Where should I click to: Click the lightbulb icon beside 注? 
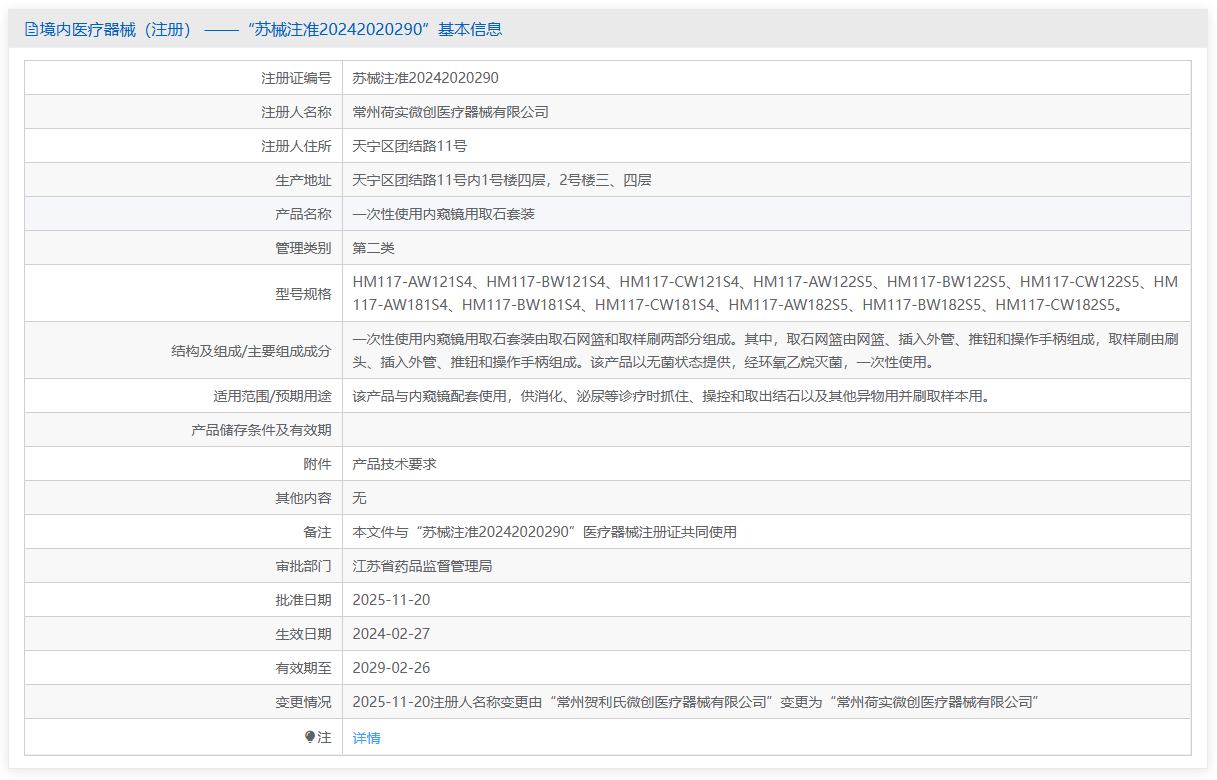310,738
